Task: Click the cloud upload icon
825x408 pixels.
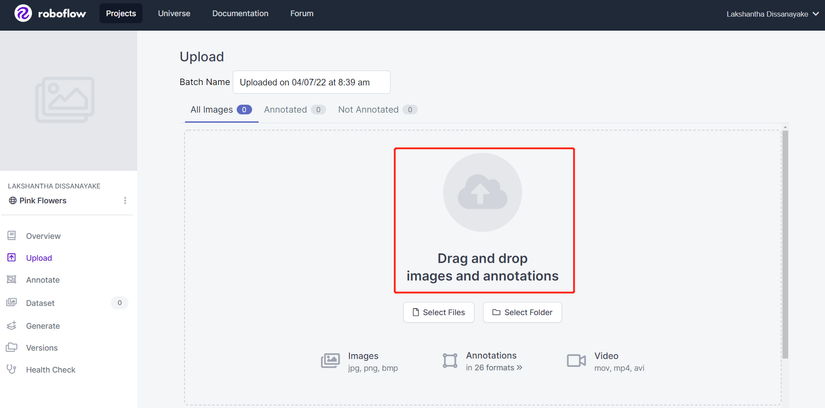Action: click(482, 192)
